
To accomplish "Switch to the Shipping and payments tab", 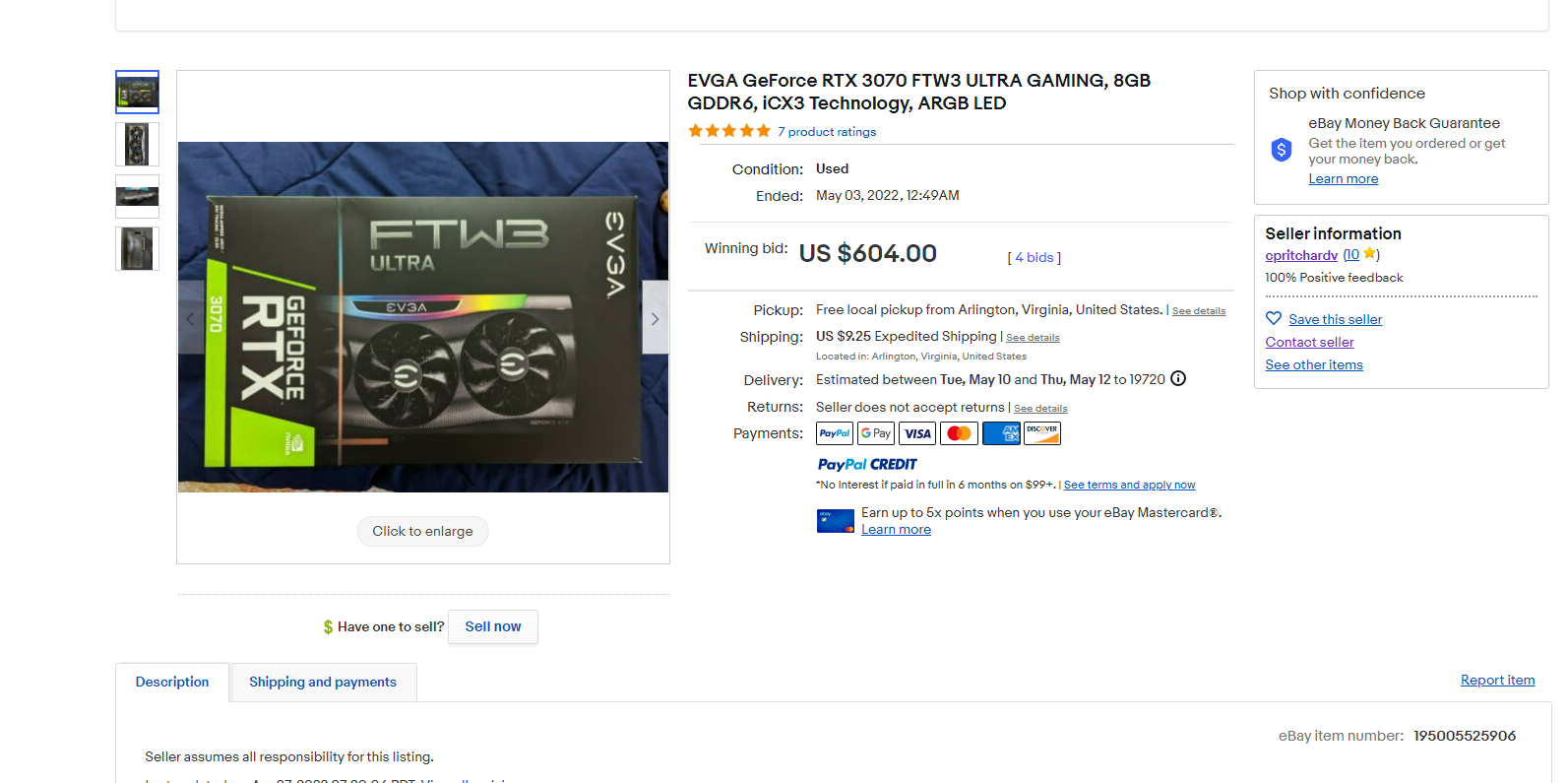I will click(x=323, y=682).
